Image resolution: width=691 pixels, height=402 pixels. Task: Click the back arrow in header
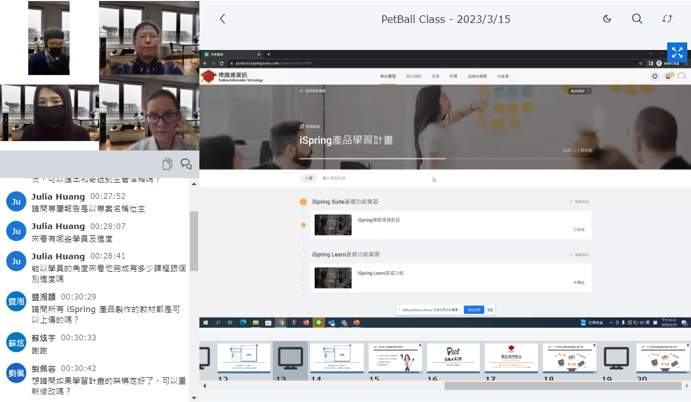point(222,19)
